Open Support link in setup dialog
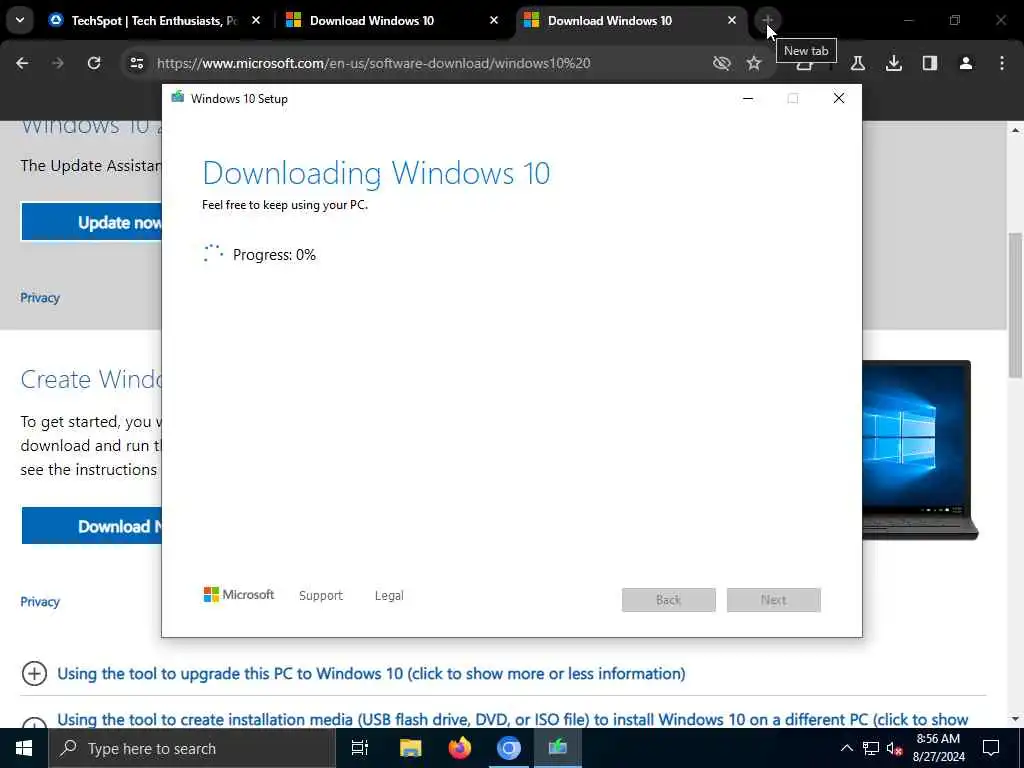 [x=321, y=595]
